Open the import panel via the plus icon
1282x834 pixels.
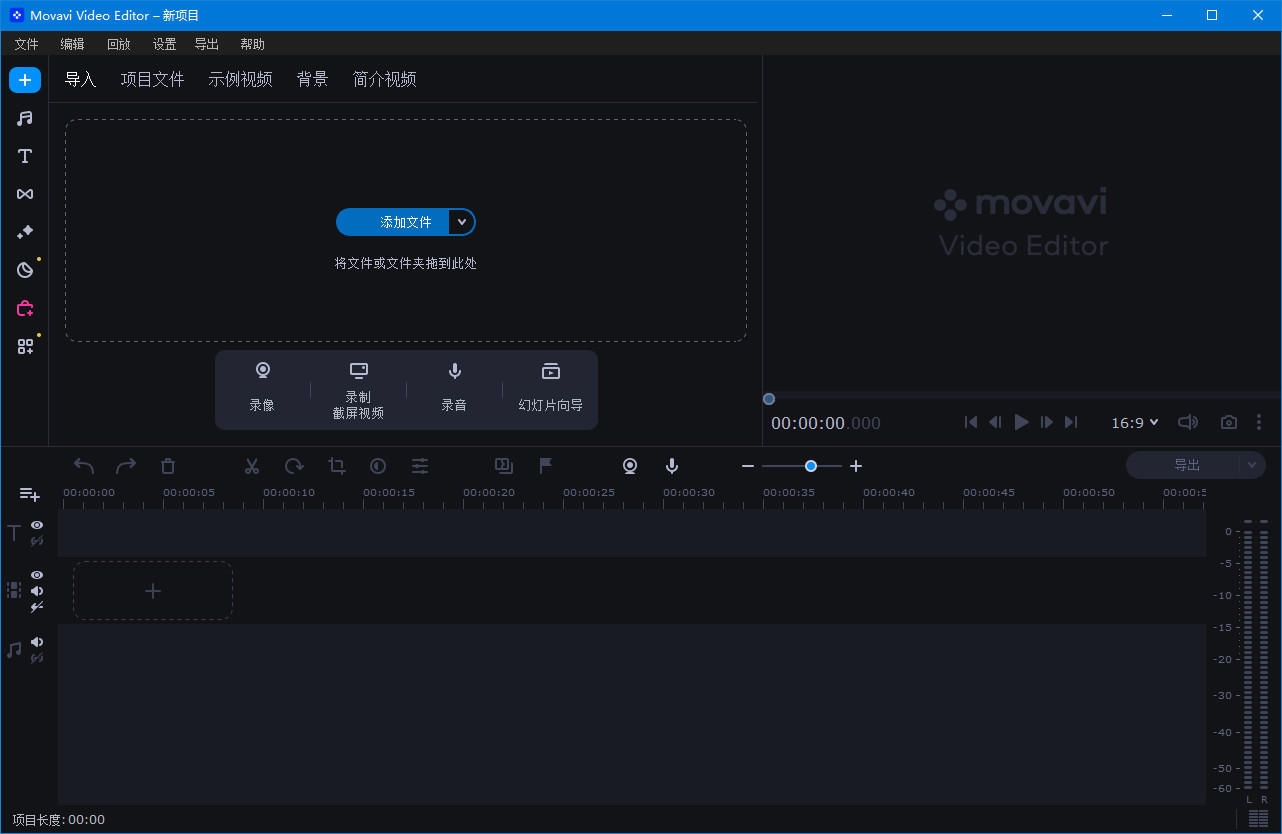[x=25, y=80]
